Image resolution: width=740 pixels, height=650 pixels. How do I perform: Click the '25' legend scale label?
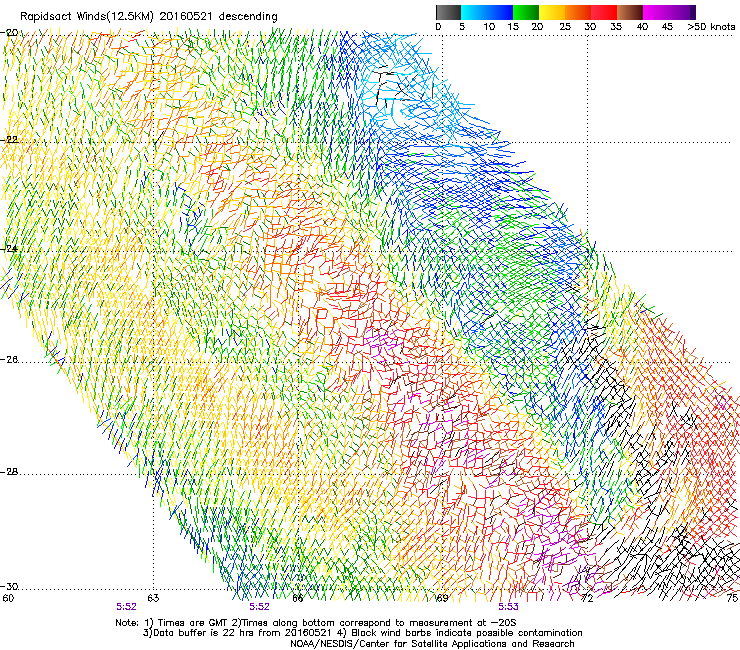click(x=565, y=27)
